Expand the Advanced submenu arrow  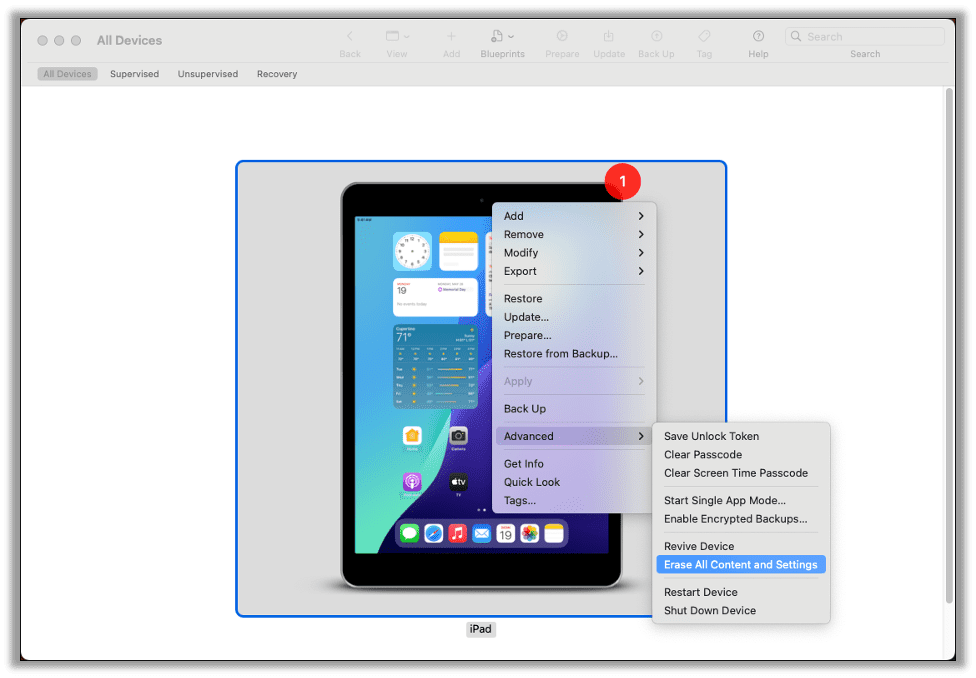pyautogui.click(x=643, y=436)
